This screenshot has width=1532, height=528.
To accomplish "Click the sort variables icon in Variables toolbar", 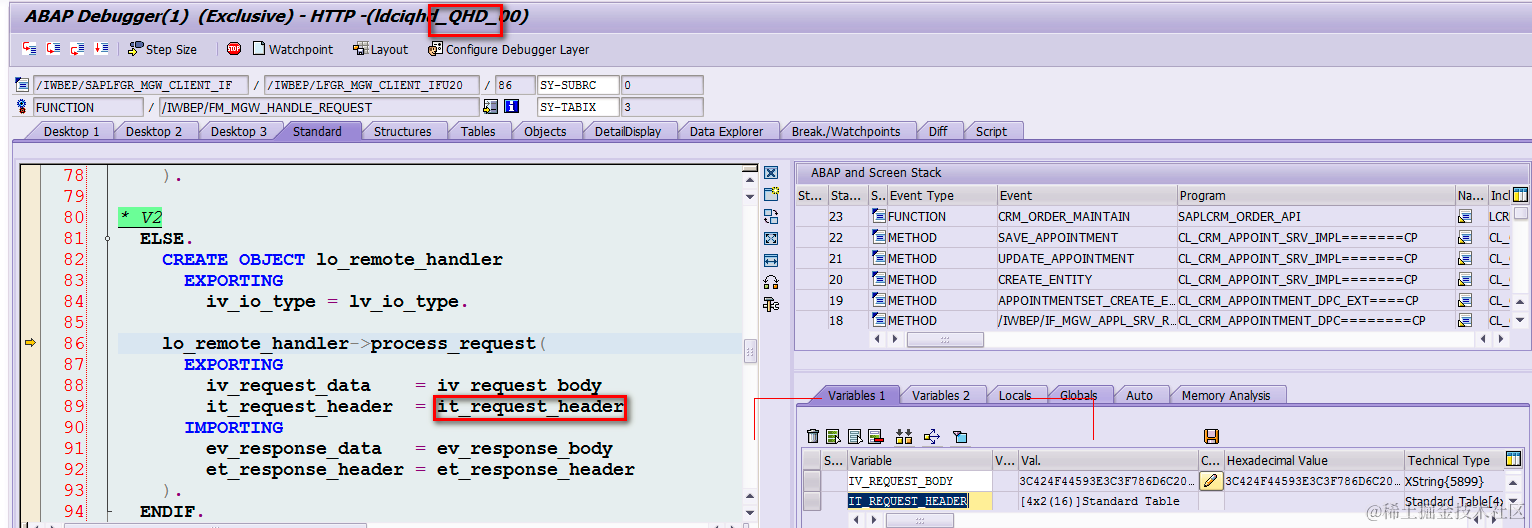I will (904, 436).
